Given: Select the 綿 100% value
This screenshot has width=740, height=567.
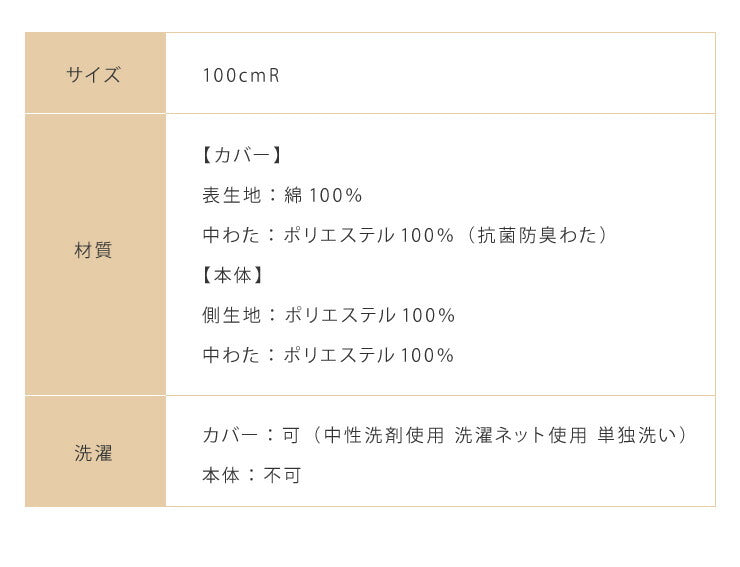Looking at the screenshot, I should (x=323, y=196).
